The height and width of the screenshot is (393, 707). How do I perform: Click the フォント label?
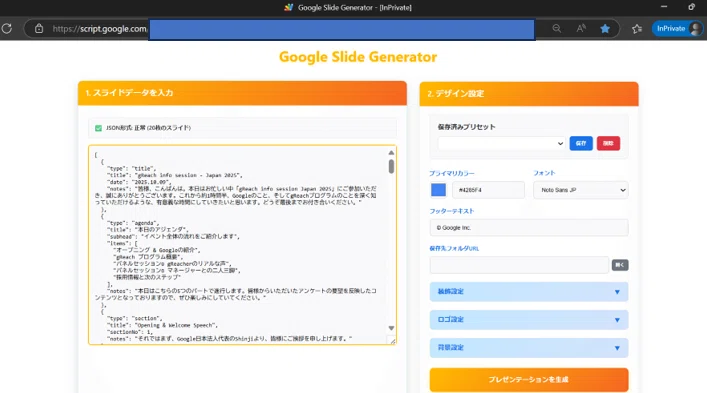tap(544, 173)
